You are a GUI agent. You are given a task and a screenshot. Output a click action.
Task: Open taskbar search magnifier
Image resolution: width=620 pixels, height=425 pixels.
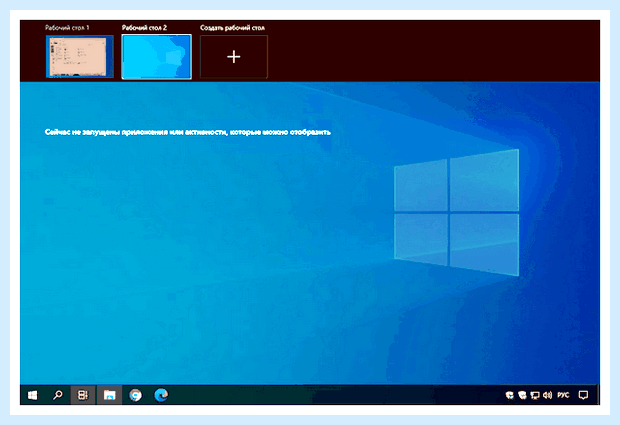[x=58, y=395]
